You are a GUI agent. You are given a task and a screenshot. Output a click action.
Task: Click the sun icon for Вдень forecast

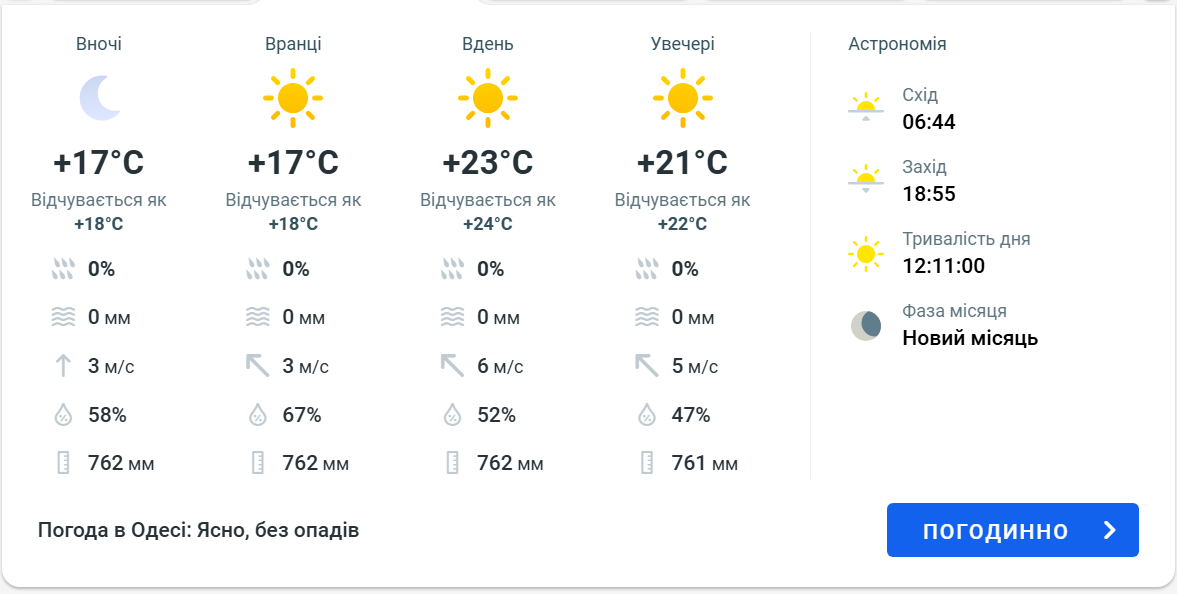(489, 95)
